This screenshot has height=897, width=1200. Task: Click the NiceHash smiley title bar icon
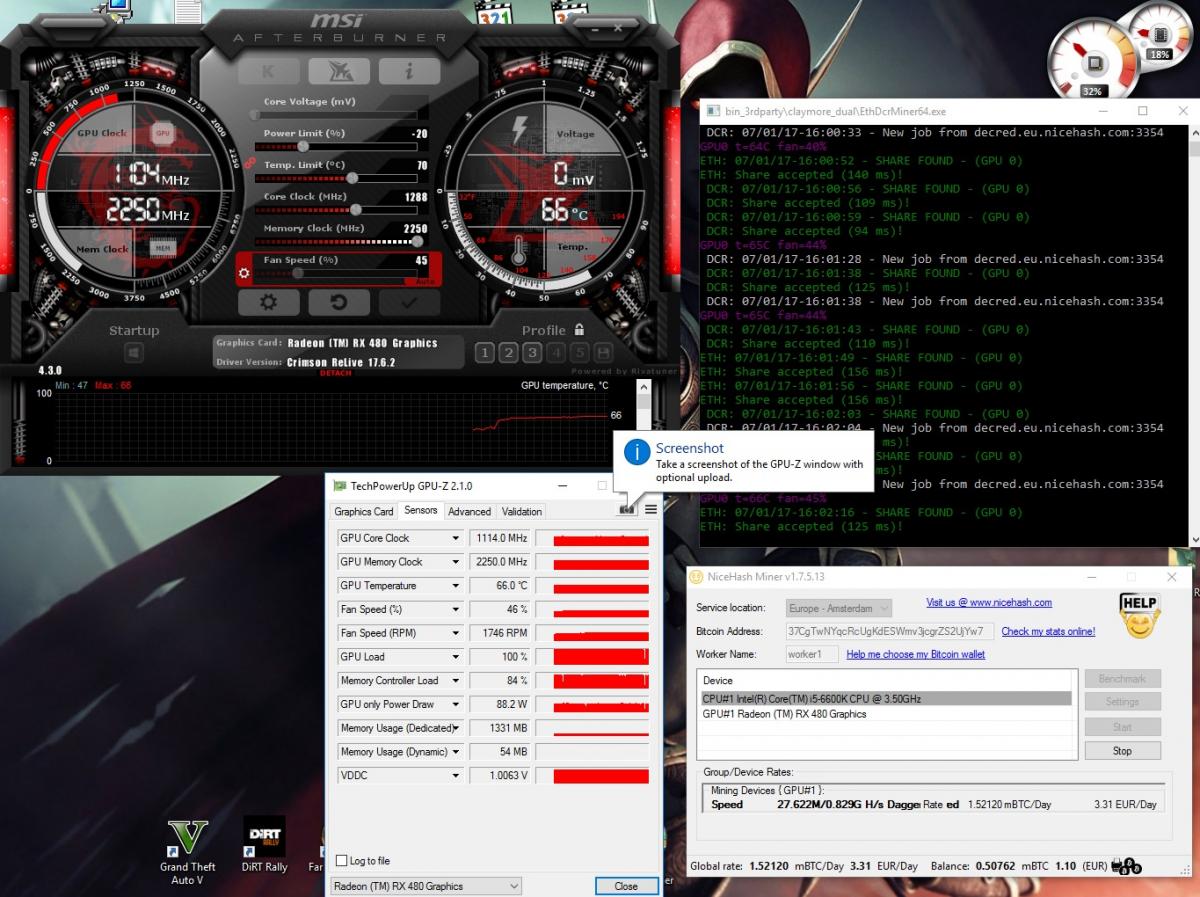tap(697, 577)
